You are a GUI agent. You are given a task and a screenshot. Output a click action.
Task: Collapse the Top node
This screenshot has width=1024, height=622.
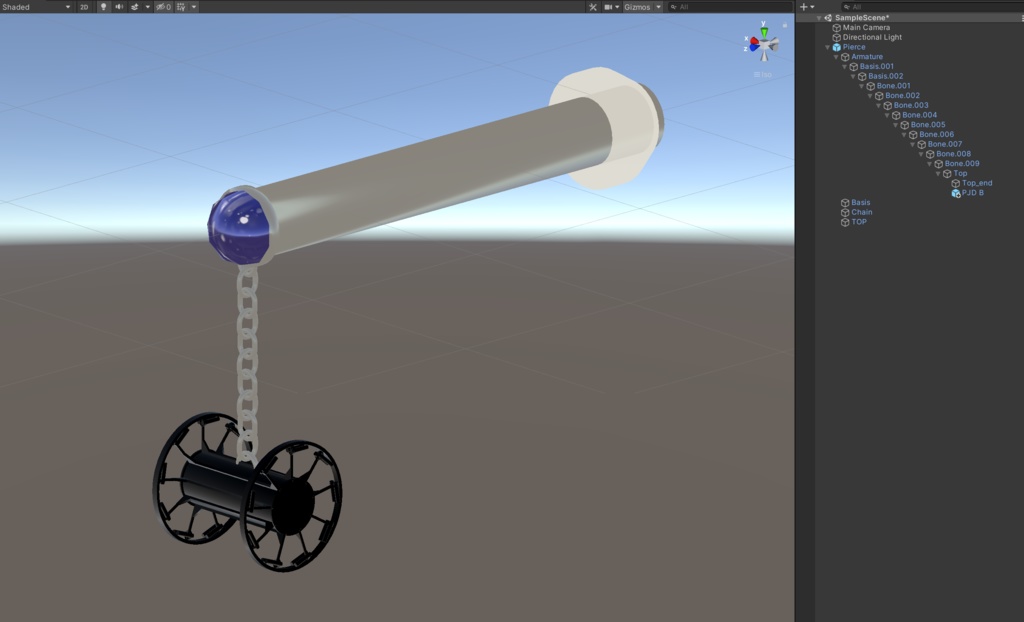point(938,174)
